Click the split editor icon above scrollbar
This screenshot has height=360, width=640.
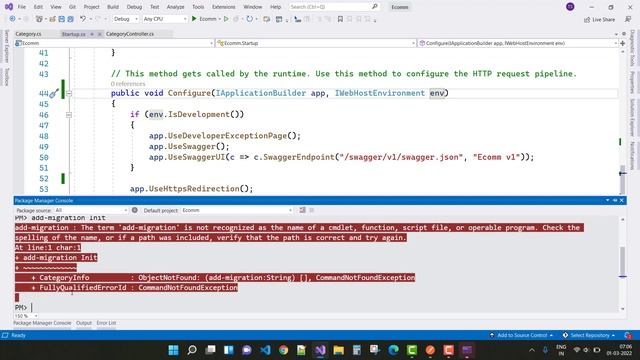point(622,43)
